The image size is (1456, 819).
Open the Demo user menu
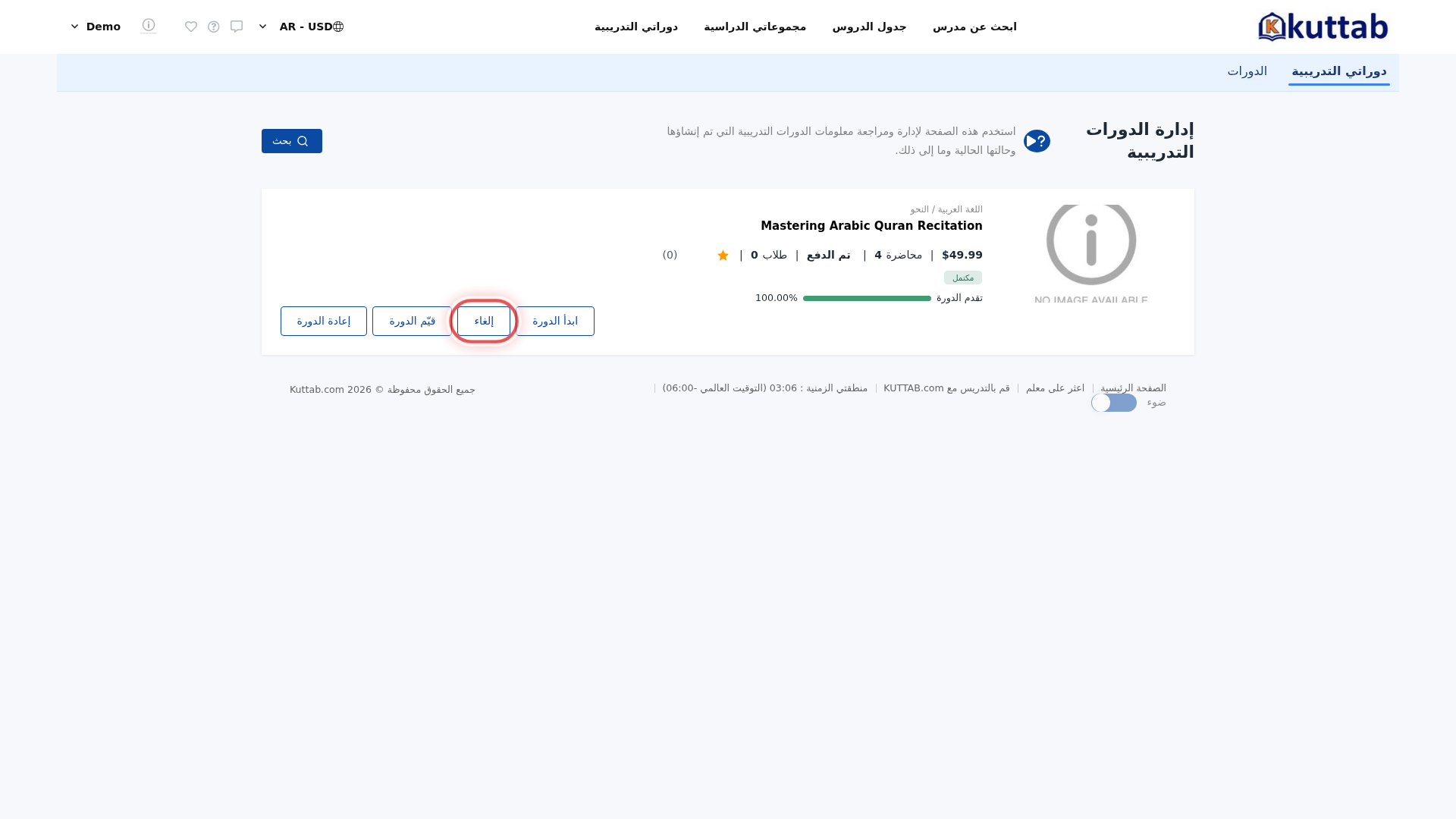click(x=96, y=27)
